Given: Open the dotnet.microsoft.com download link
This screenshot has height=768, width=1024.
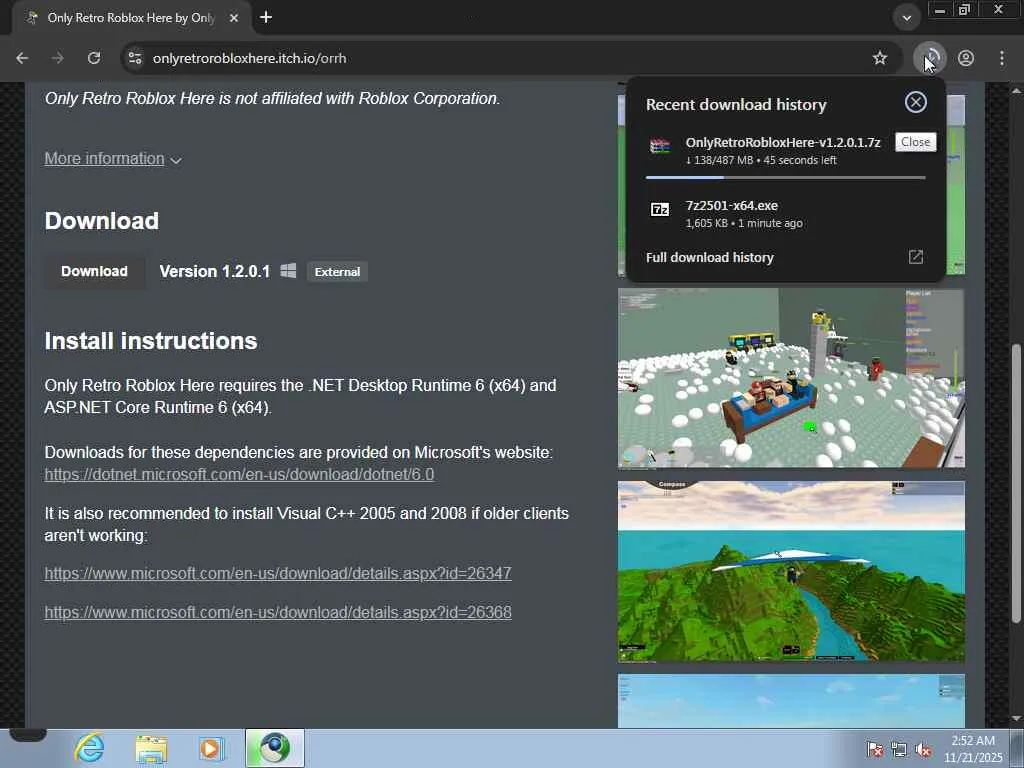Looking at the screenshot, I should [239, 474].
